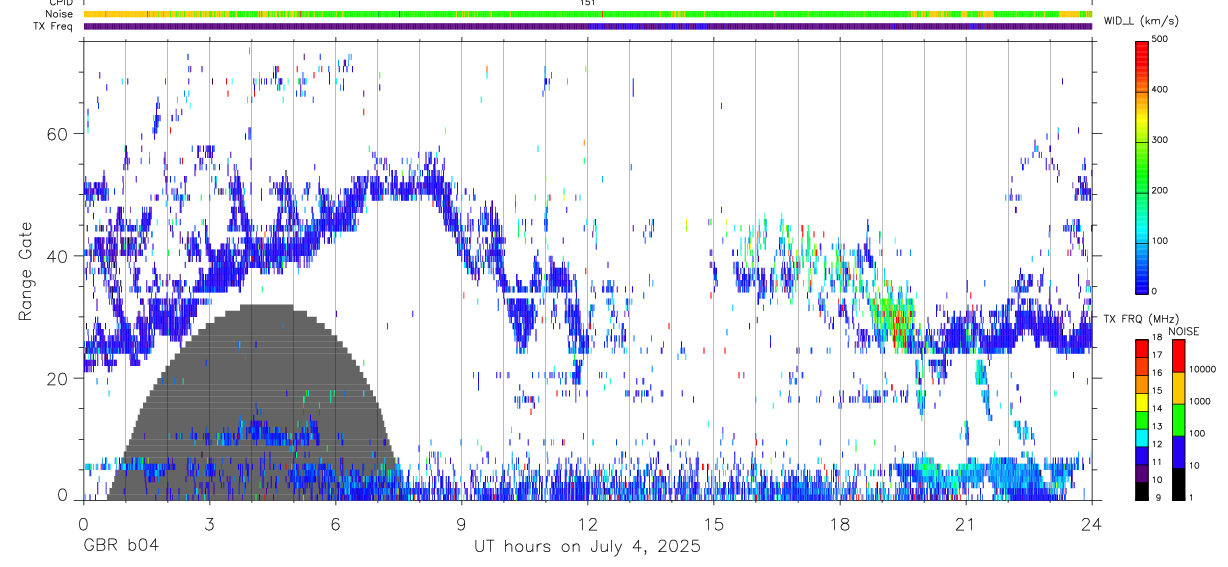
Task: Click the '15' tick on TX FRQ bar
Action: coord(1158,391)
